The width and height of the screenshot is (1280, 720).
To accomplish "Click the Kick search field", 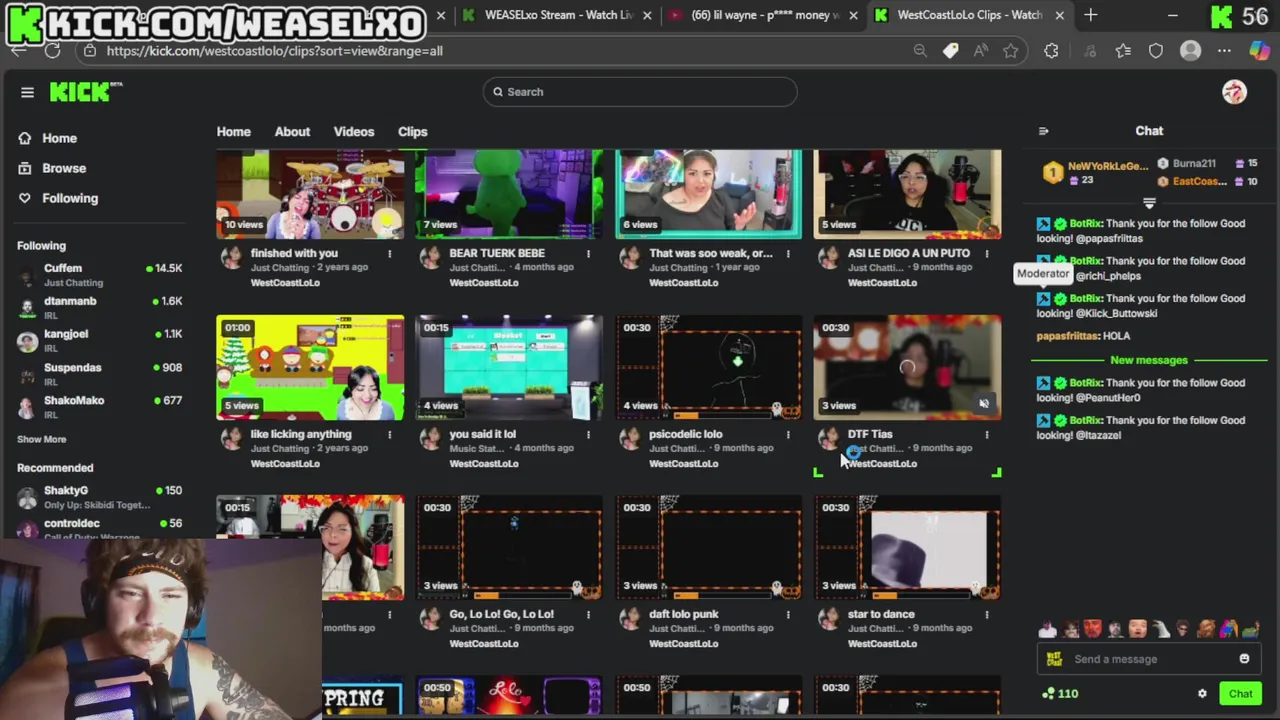I will coord(640,92).
